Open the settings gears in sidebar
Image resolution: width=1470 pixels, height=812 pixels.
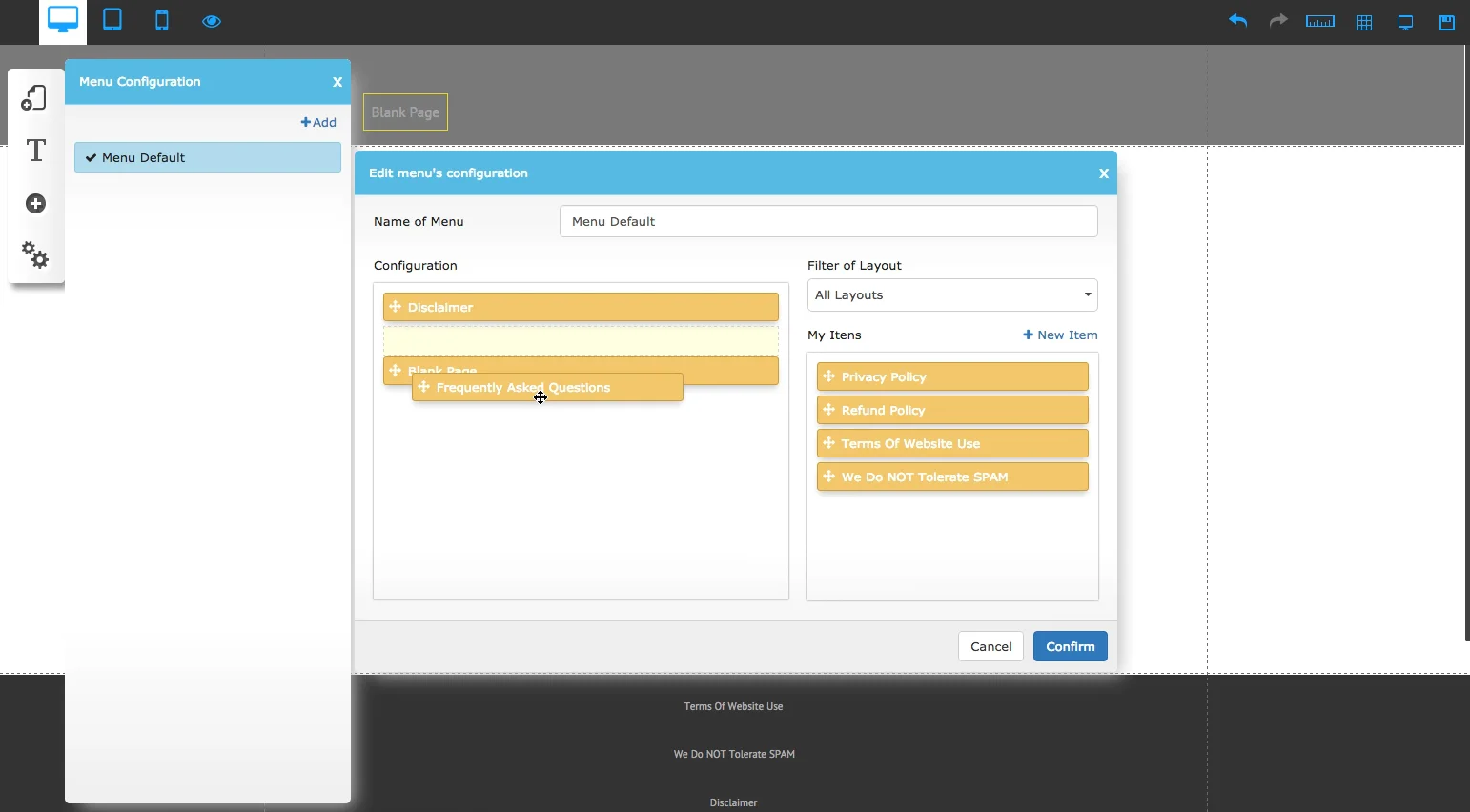35,254
